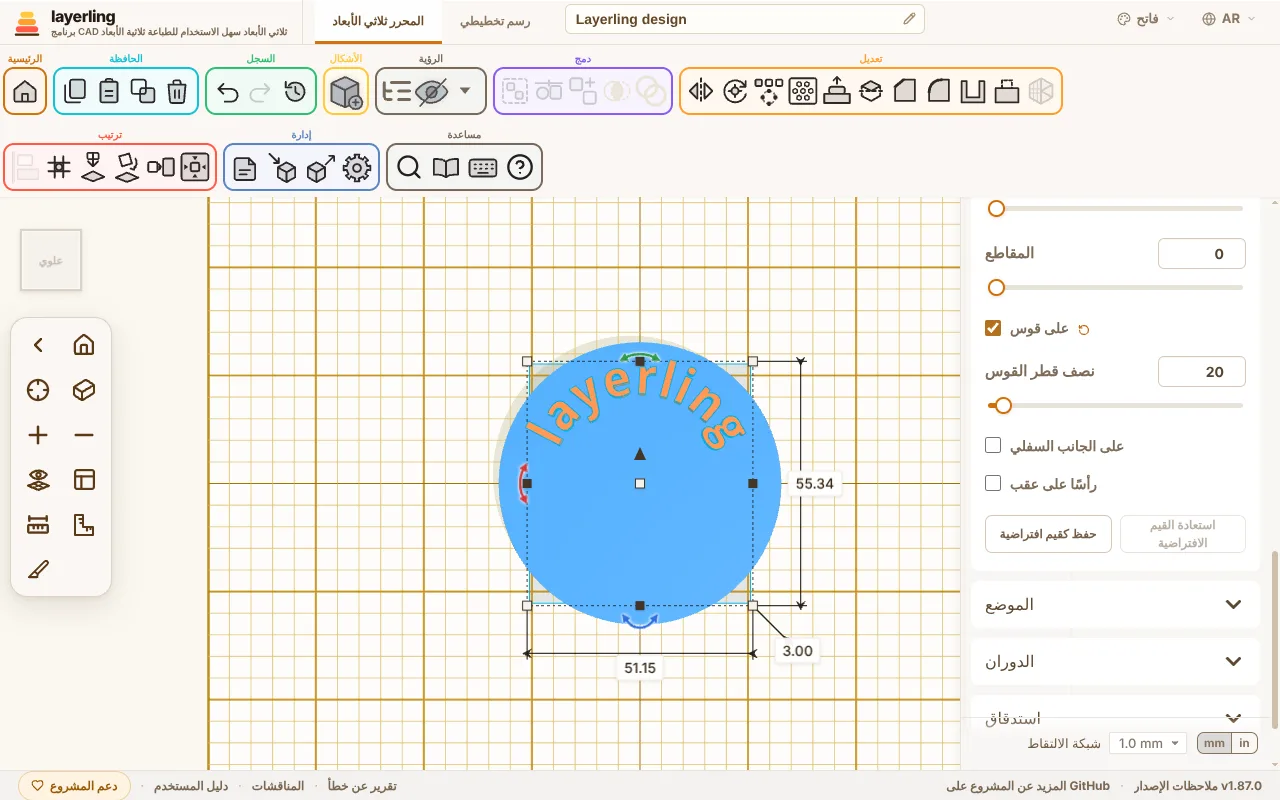Click the ruler measure tool in left panel
This screenshot has height=800, width=1280.
[38, 525]
